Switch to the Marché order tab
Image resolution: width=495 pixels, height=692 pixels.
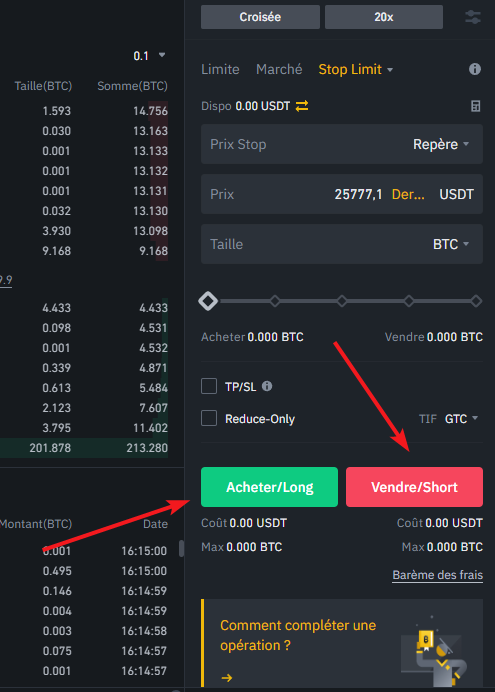click(279, 69)
